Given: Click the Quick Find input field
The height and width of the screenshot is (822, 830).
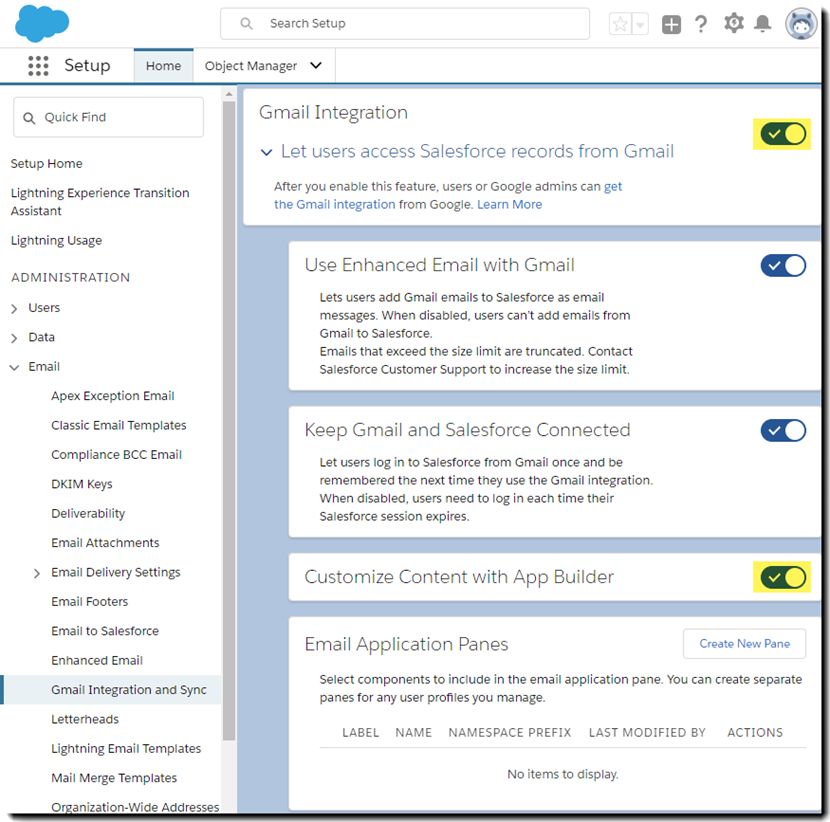Looking at the screenshot, I should [109, 117].
